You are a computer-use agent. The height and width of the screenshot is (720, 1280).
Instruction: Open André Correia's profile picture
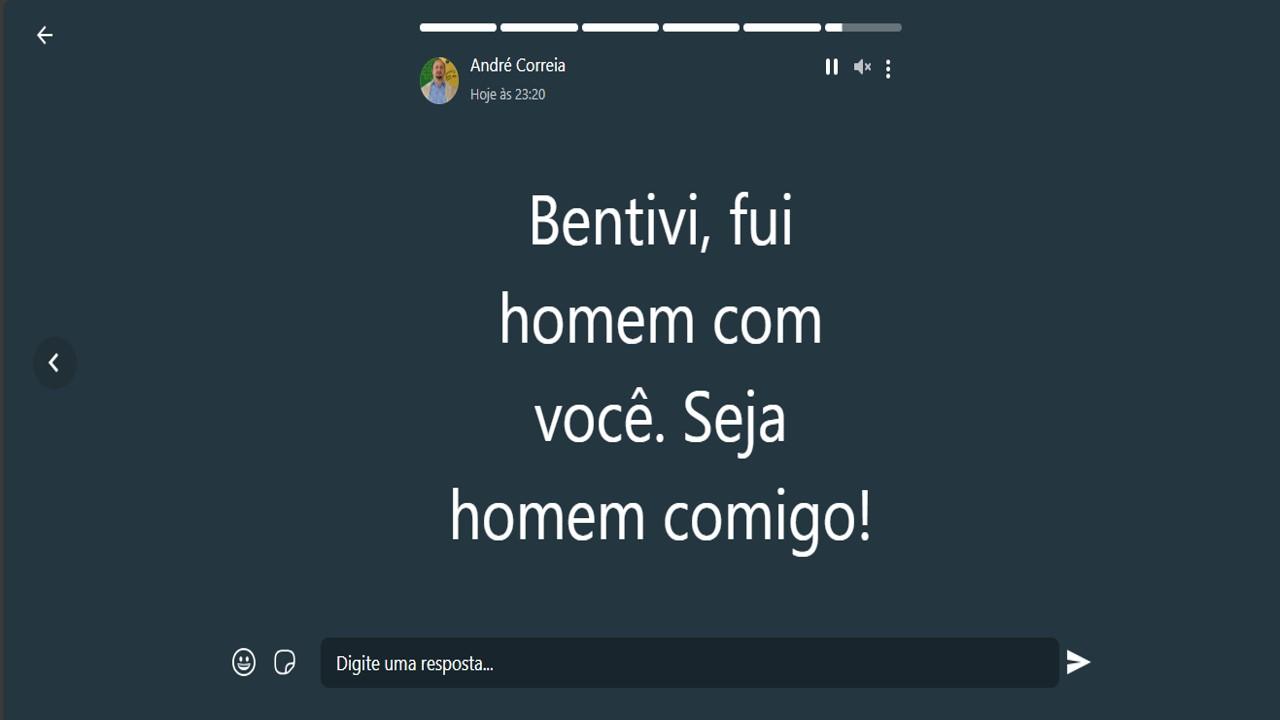click(x=439, y=80)
